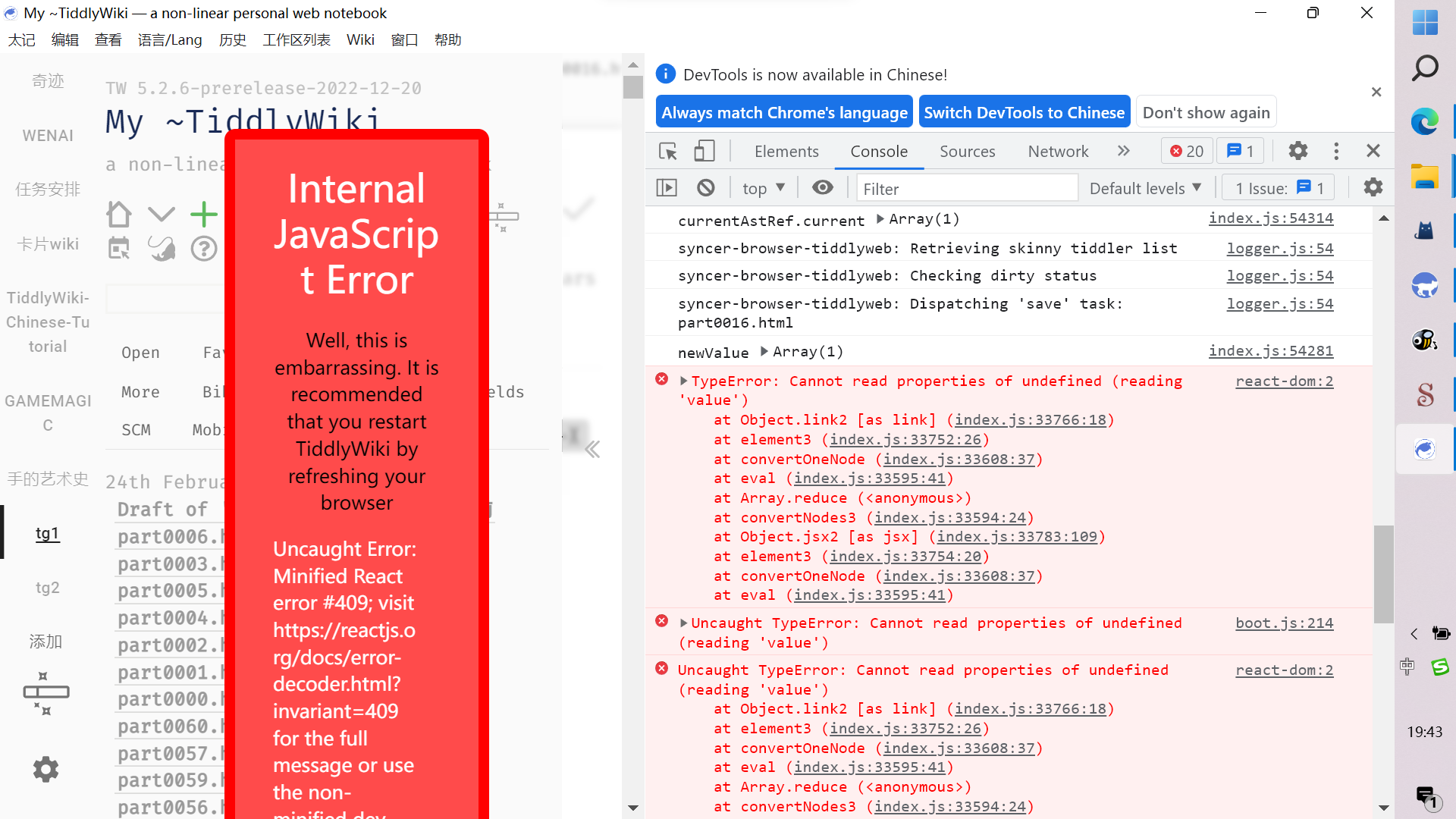Image resolution: width=1456 pixels, height=819 pixels.
Task: Click the red 20 errors counter badge
Action: click(1187, 151)
